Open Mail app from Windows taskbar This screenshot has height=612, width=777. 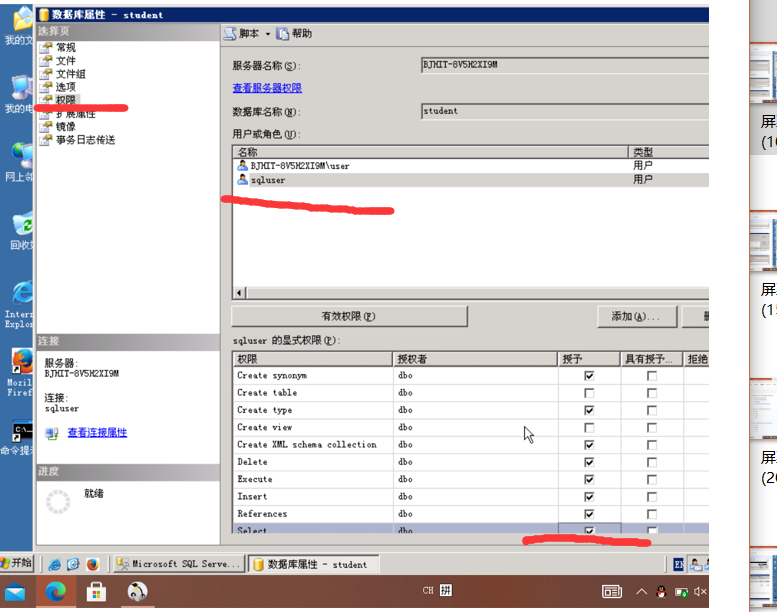pos(15,592)
